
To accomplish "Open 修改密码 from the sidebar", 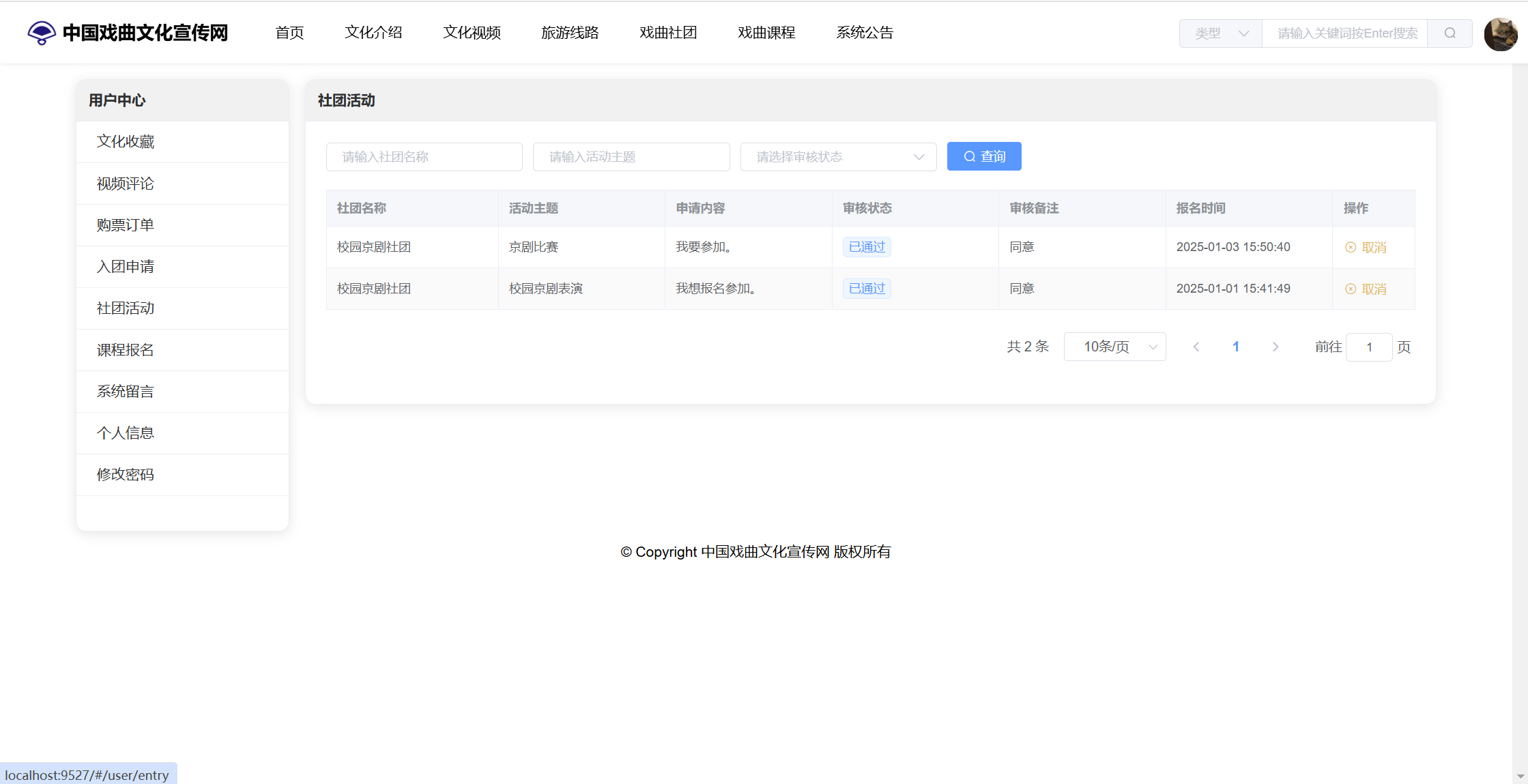I will coord(126,474).
